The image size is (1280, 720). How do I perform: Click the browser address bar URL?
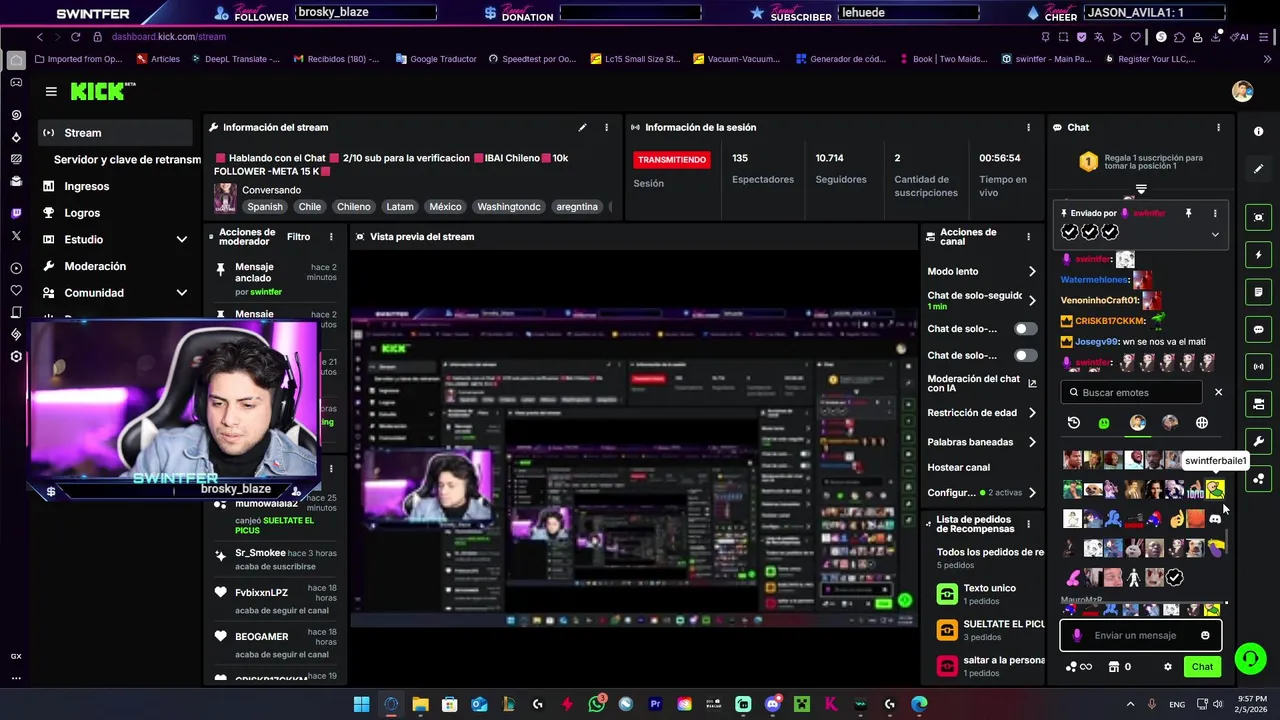(169, 37)
